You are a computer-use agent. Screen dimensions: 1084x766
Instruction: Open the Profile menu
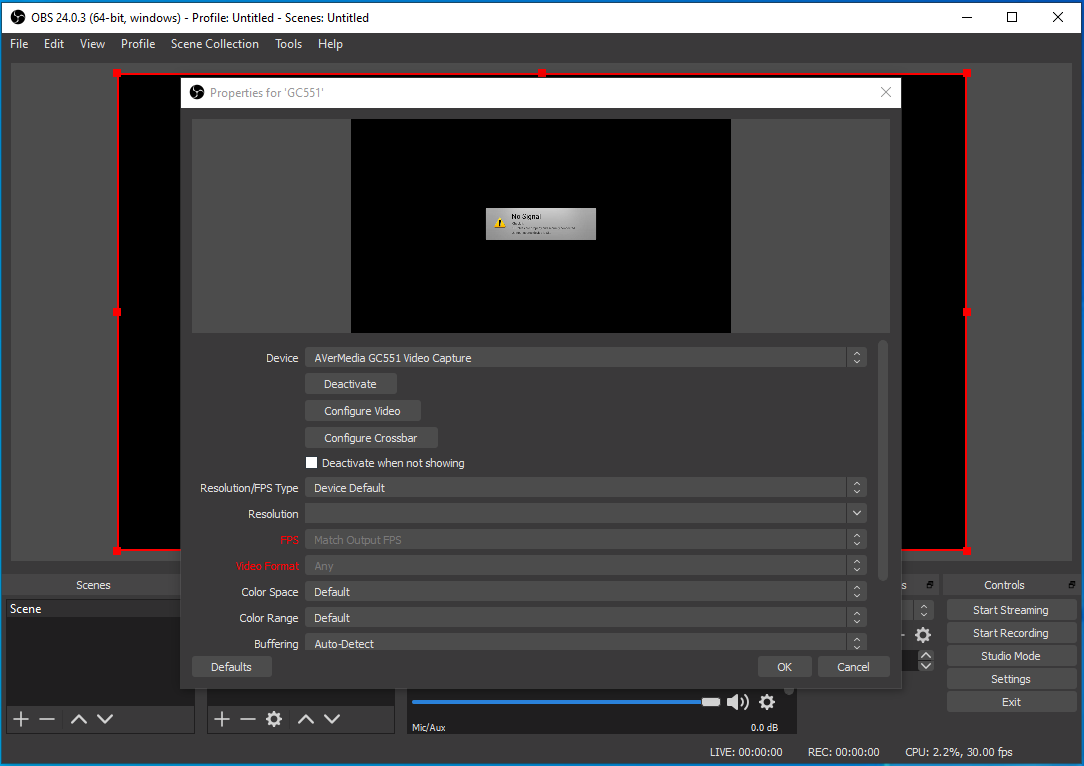point(138,44)
